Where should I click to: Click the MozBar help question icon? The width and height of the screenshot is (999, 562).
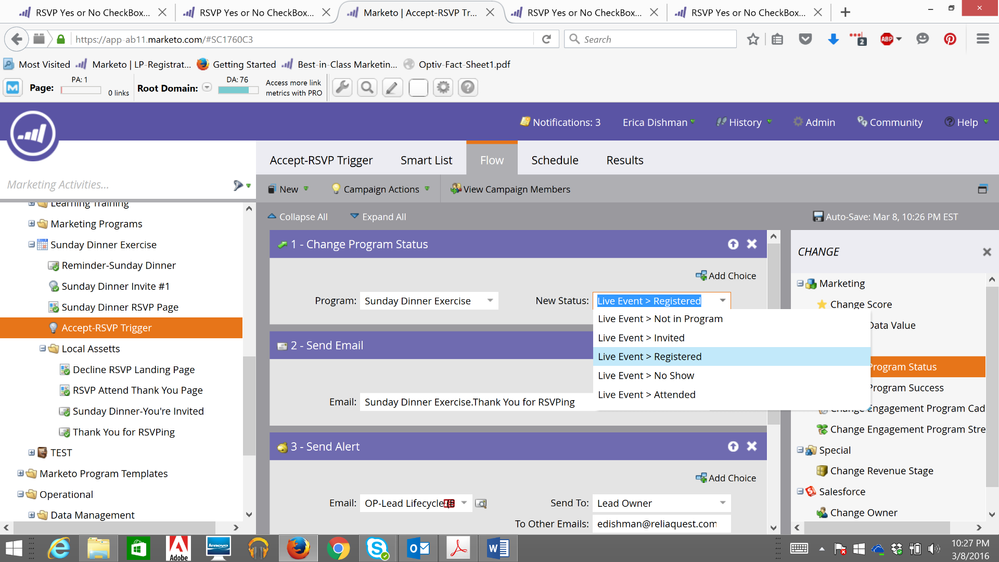coord(468,87)
